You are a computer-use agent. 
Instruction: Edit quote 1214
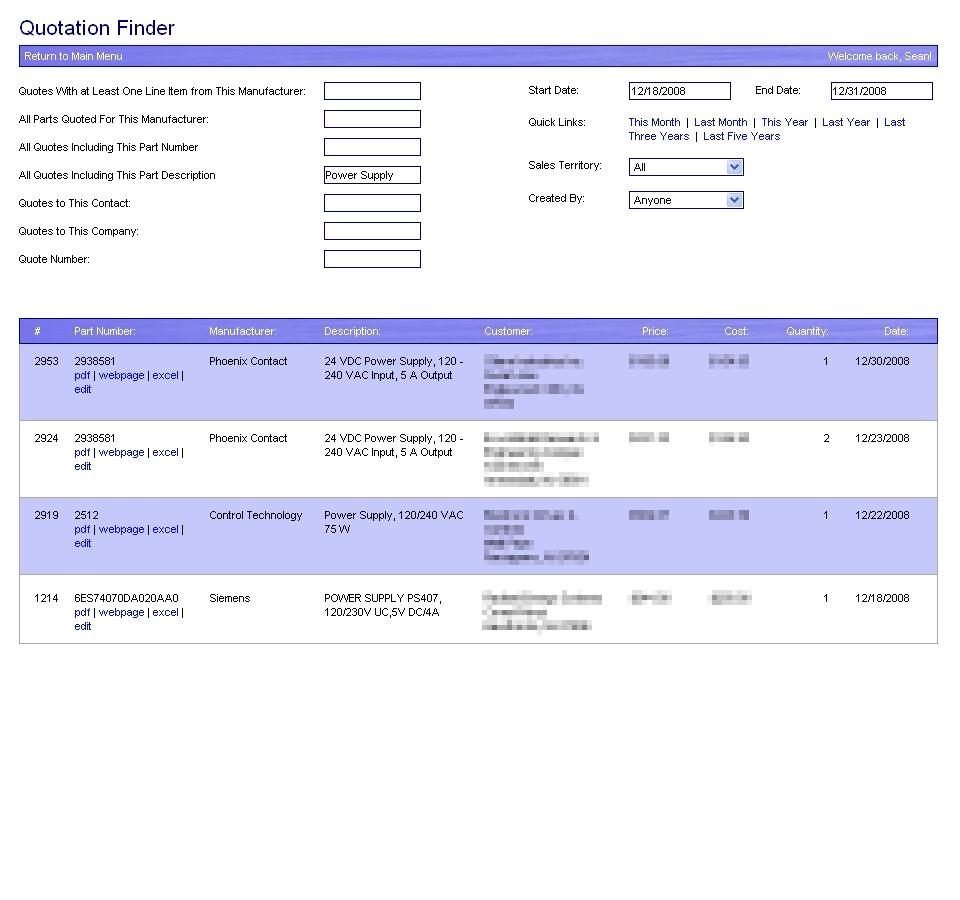pos(83,626)
